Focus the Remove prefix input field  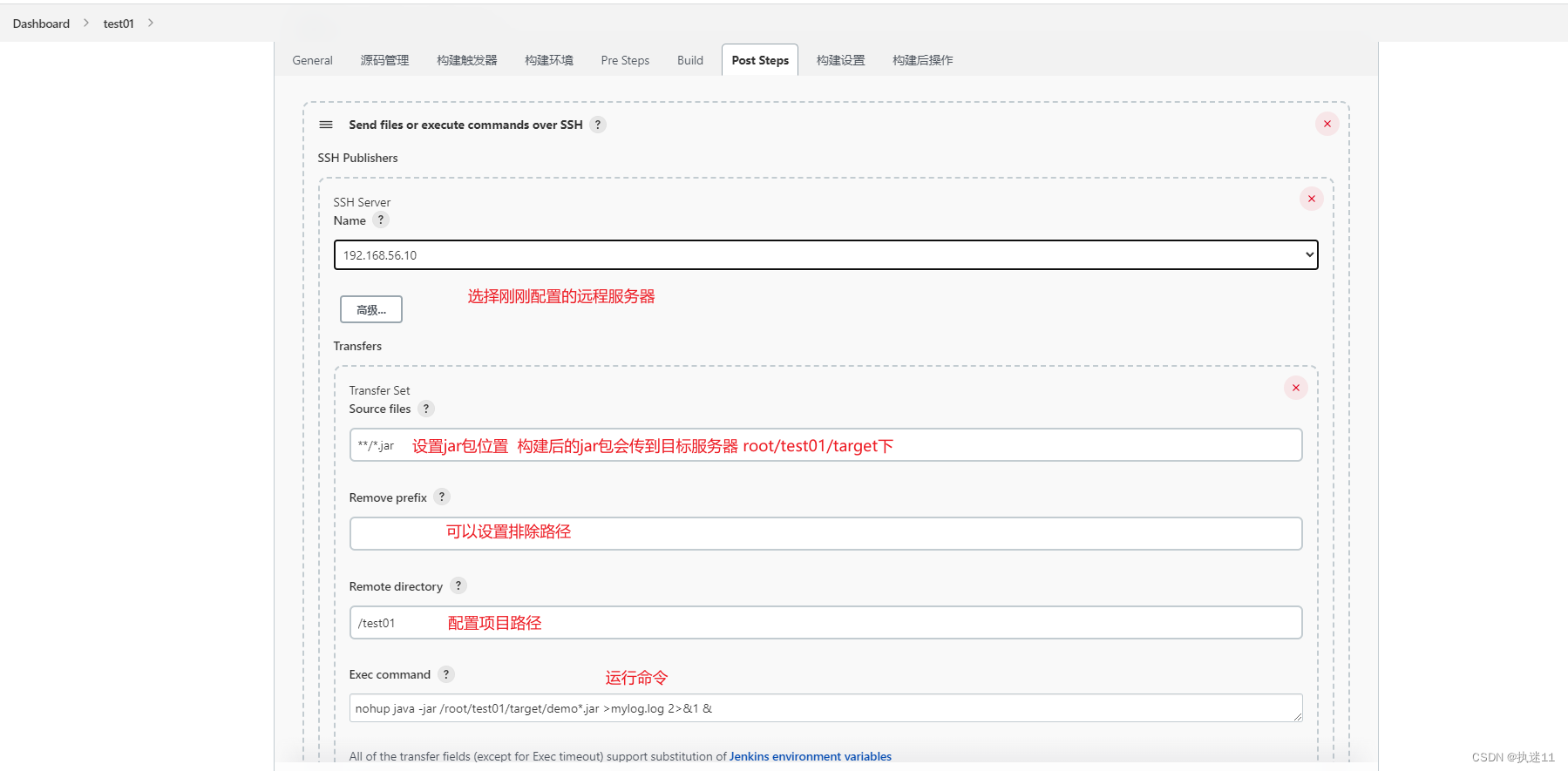[825, 533]
